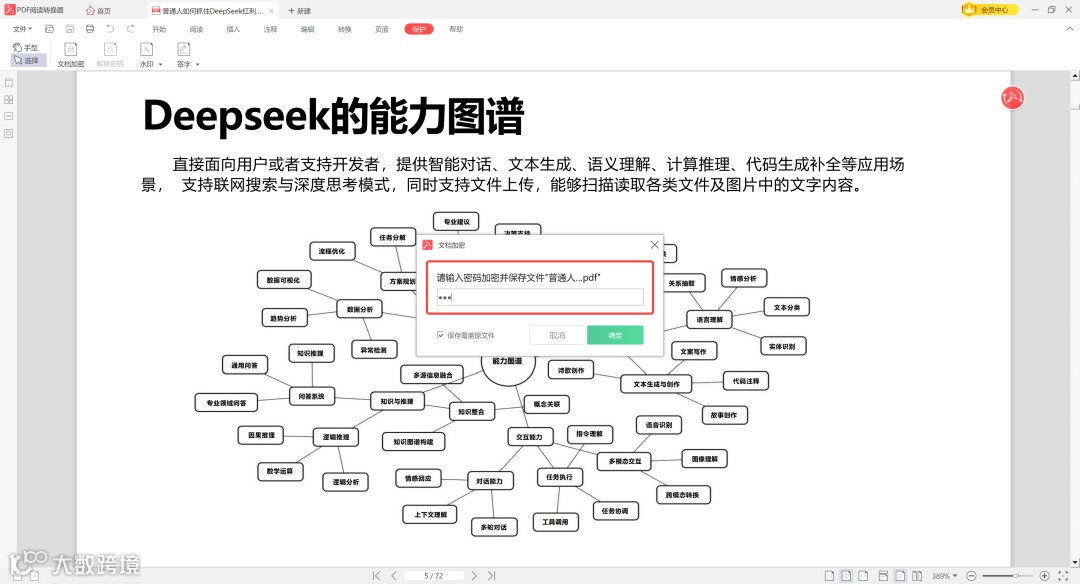
Task: Close the DeepSeek PDF document tab
Action: click(271, 11)
